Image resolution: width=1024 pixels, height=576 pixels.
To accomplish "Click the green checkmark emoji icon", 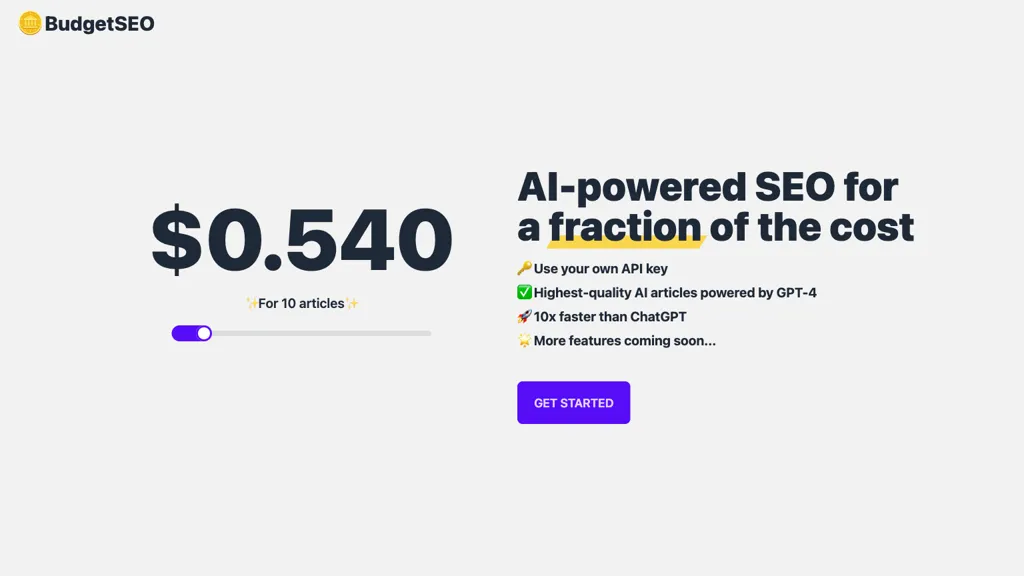I will pyautogui.click(x=524, y=293).
